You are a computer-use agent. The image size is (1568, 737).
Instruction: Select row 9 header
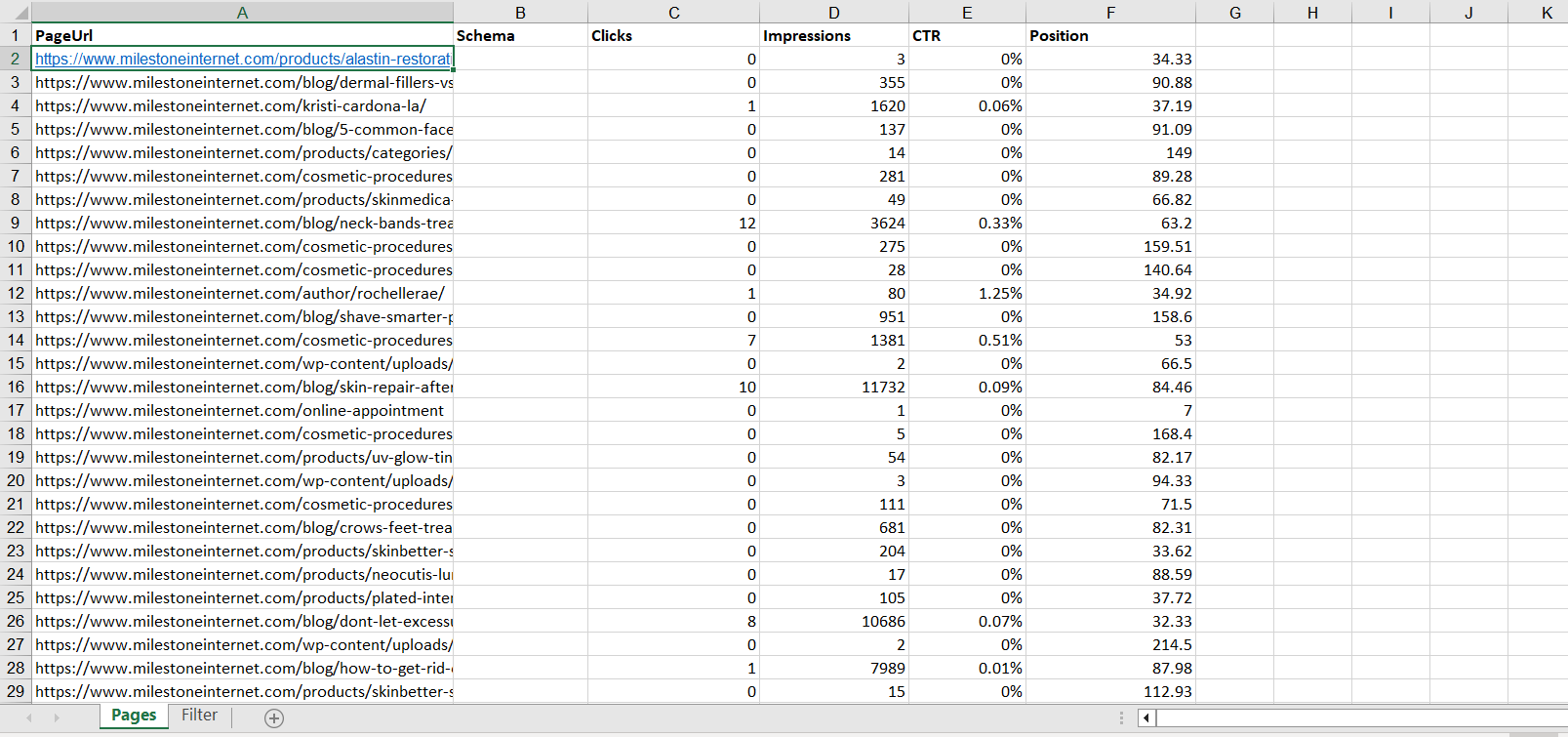[16, 223]
